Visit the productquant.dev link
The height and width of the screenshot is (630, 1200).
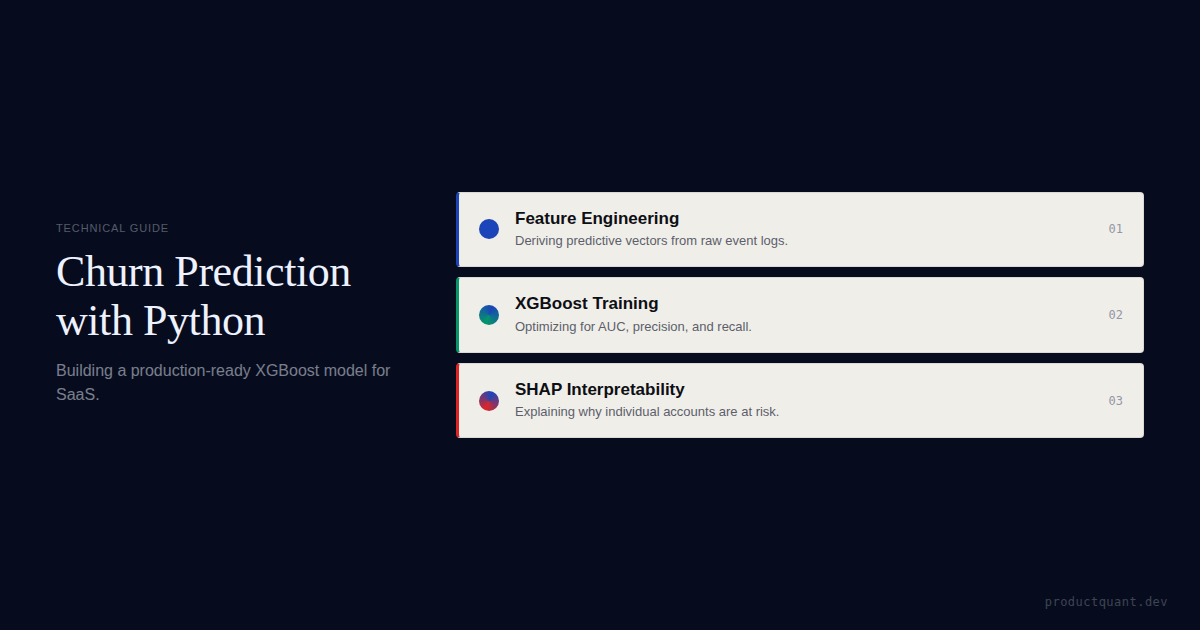click(1106, 602)
